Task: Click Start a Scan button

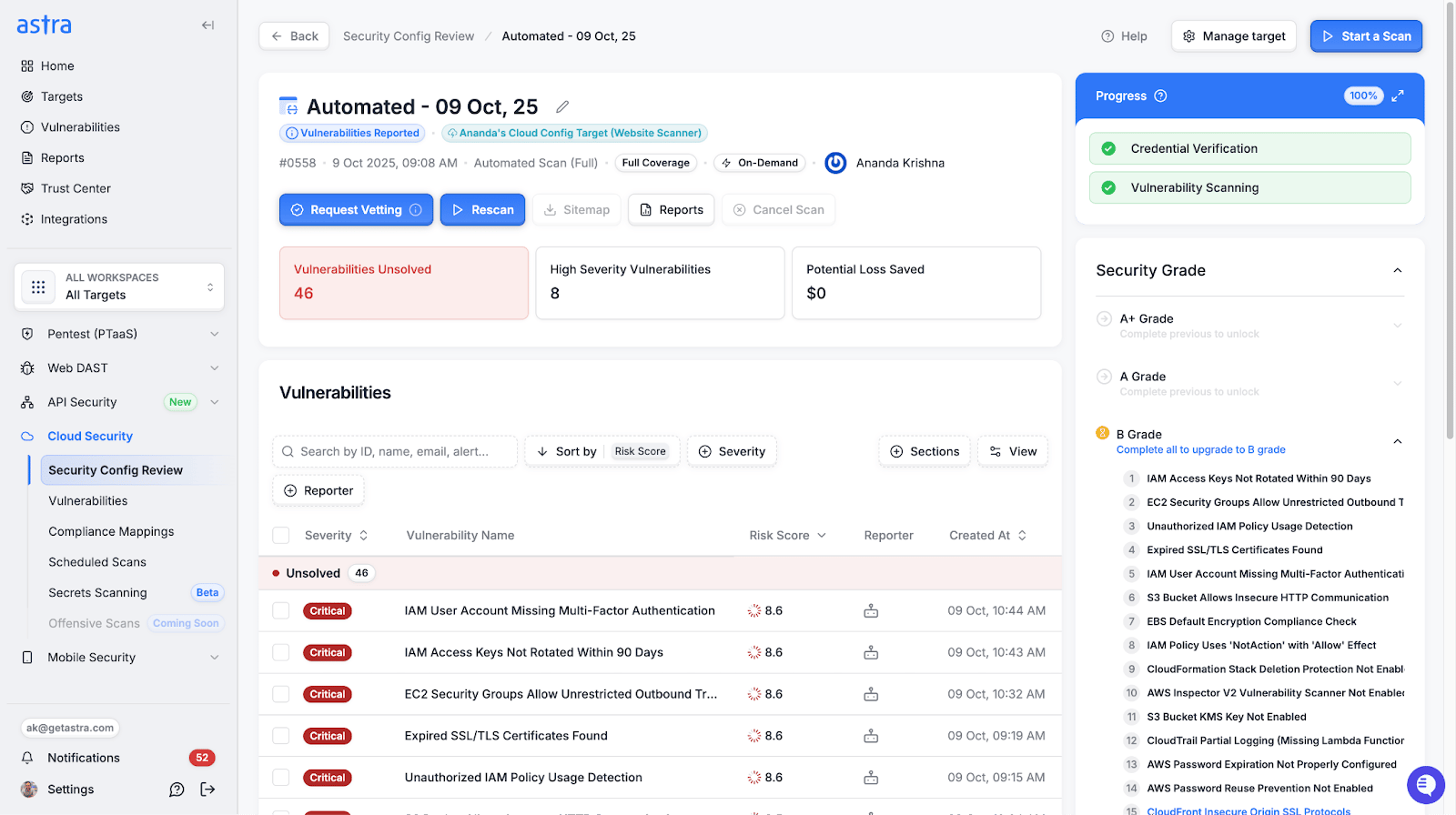Action: point(1366,36)
